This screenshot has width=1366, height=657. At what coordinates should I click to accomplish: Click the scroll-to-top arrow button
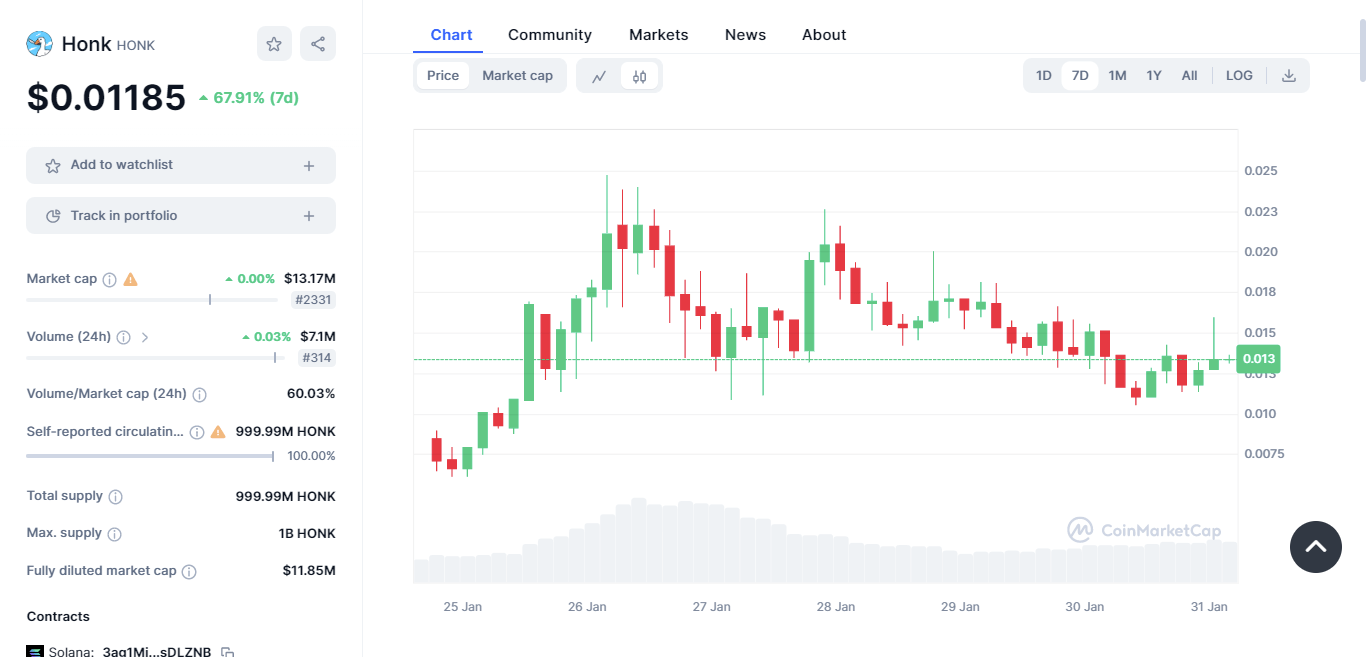tap(1316, 547)
